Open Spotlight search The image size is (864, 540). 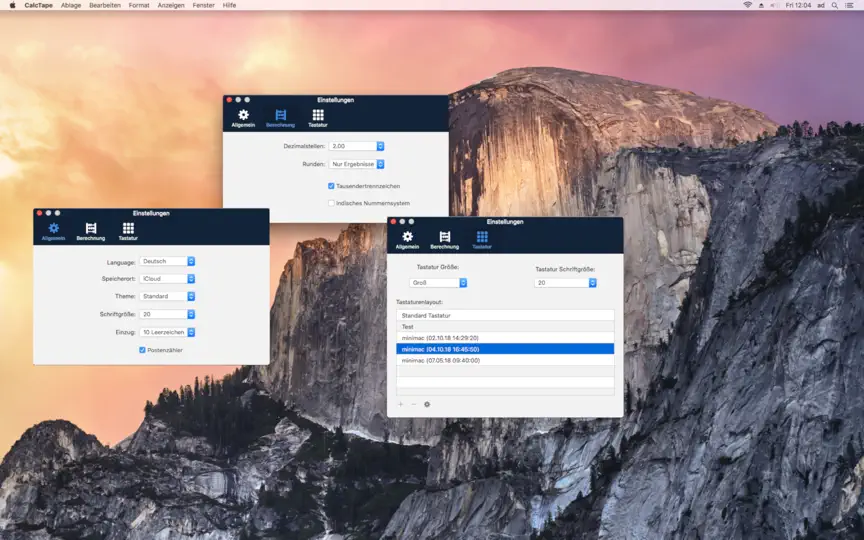click(835, 5)
